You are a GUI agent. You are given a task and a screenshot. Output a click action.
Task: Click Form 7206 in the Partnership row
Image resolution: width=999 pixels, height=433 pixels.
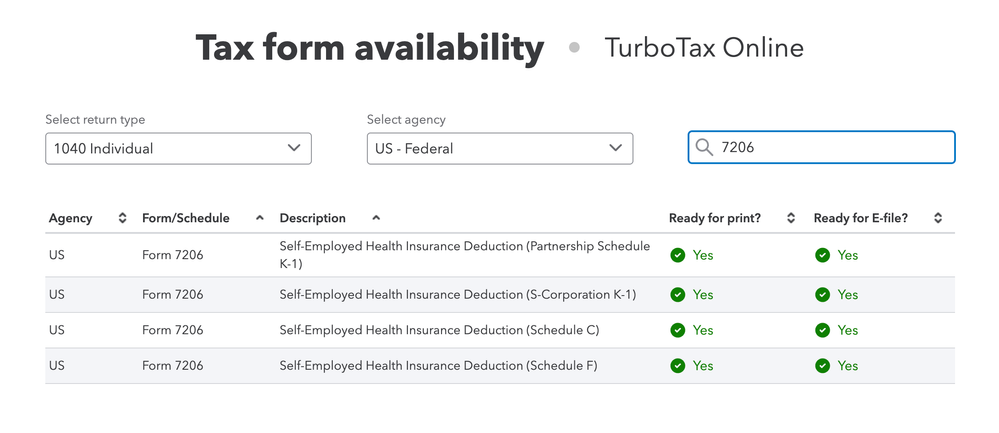[173, 255]
